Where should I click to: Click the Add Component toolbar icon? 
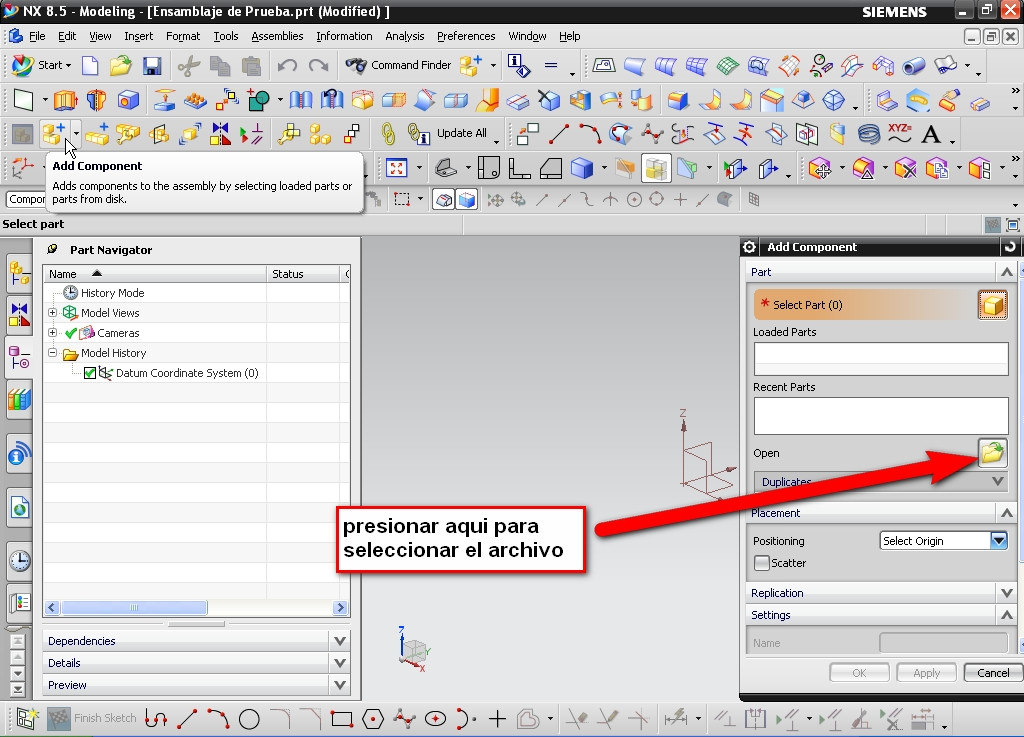point(53,133)
